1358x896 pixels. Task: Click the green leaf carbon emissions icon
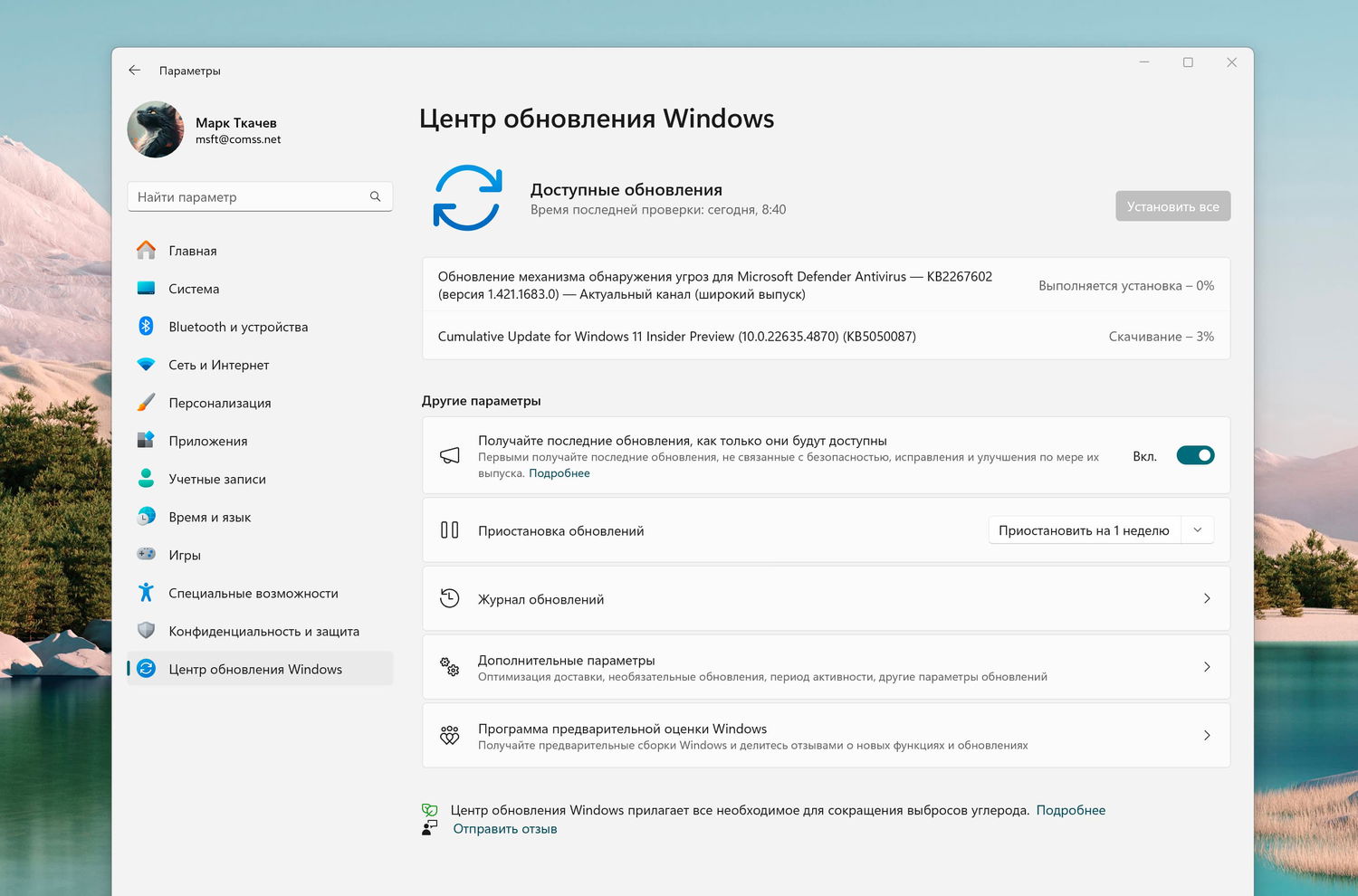[x=430, y=810]
